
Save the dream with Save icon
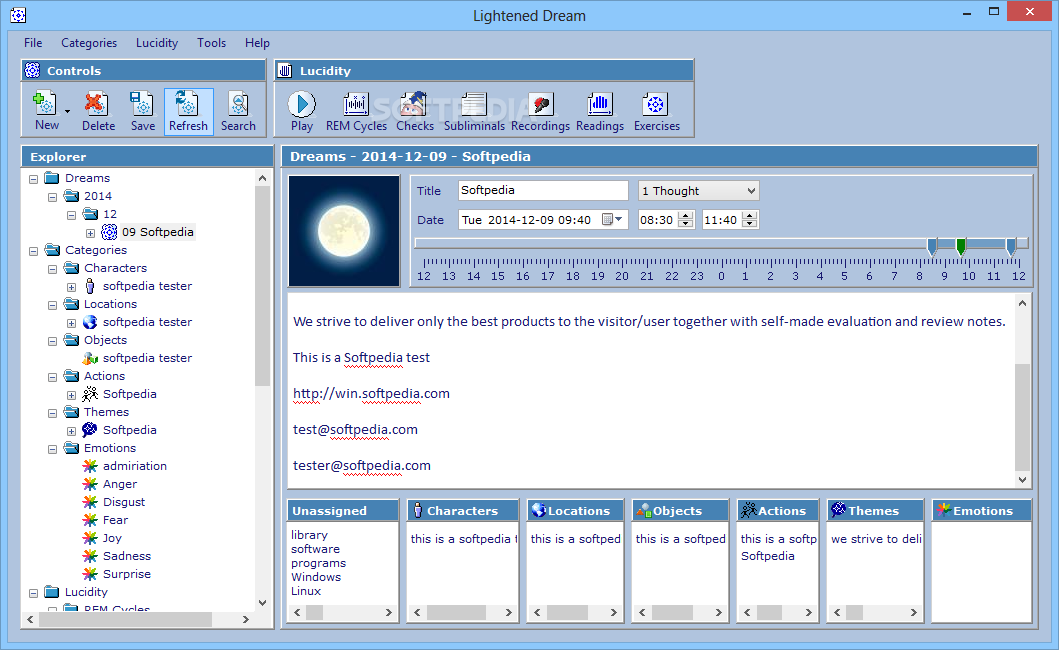coord(143,112)
